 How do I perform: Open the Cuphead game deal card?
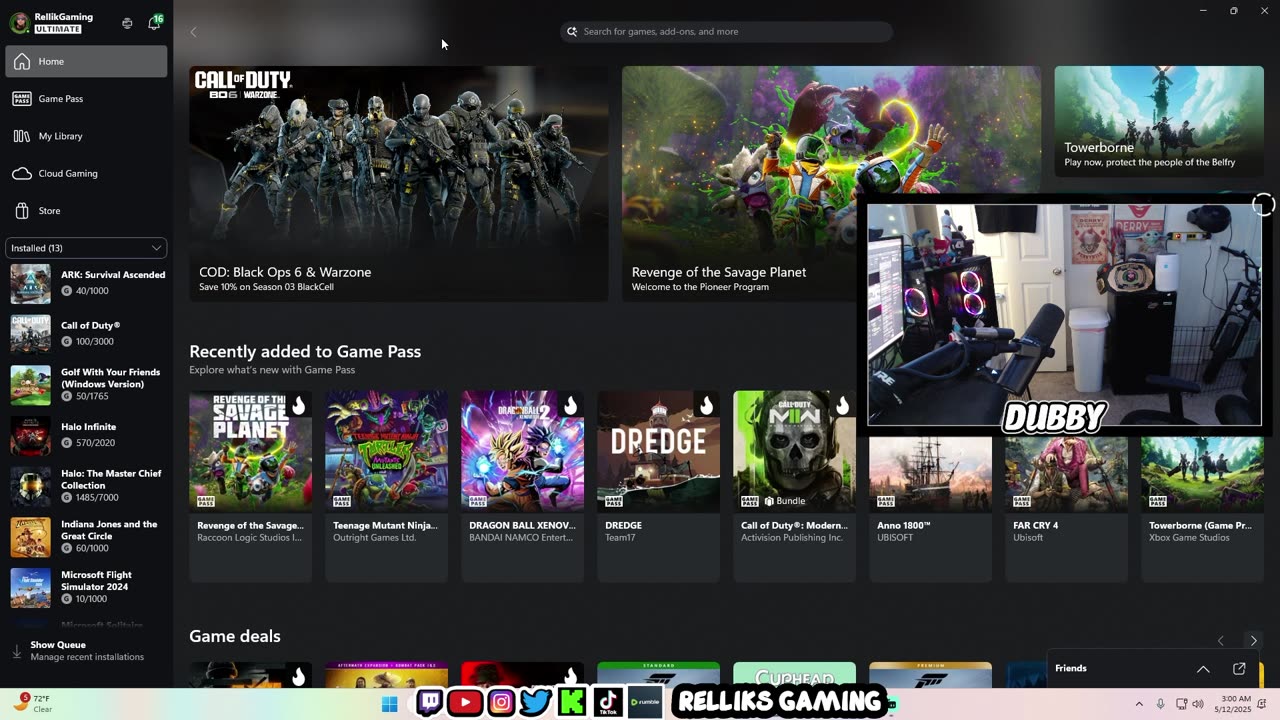pos(794,675)
